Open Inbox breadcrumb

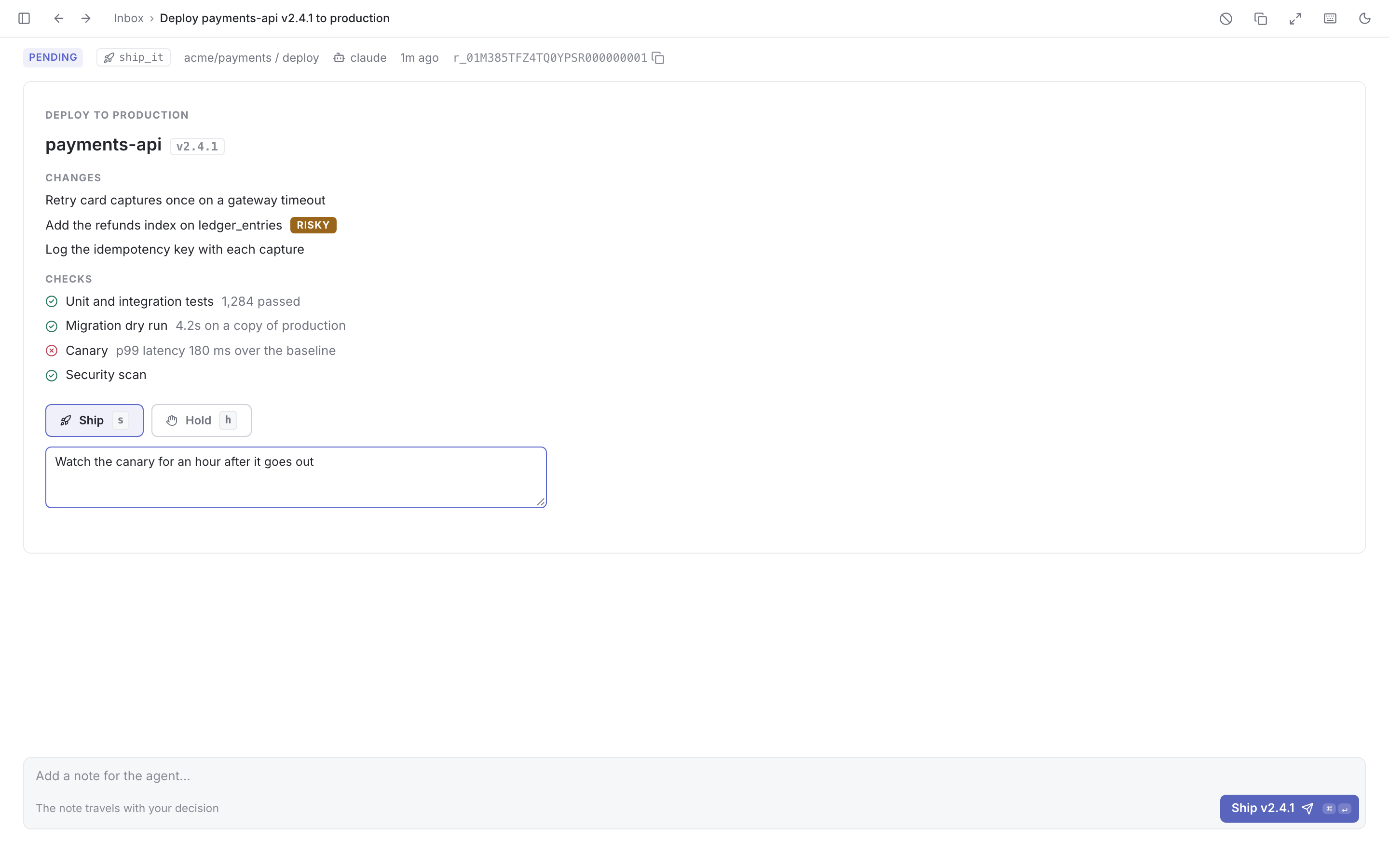(x=129, y=18)
